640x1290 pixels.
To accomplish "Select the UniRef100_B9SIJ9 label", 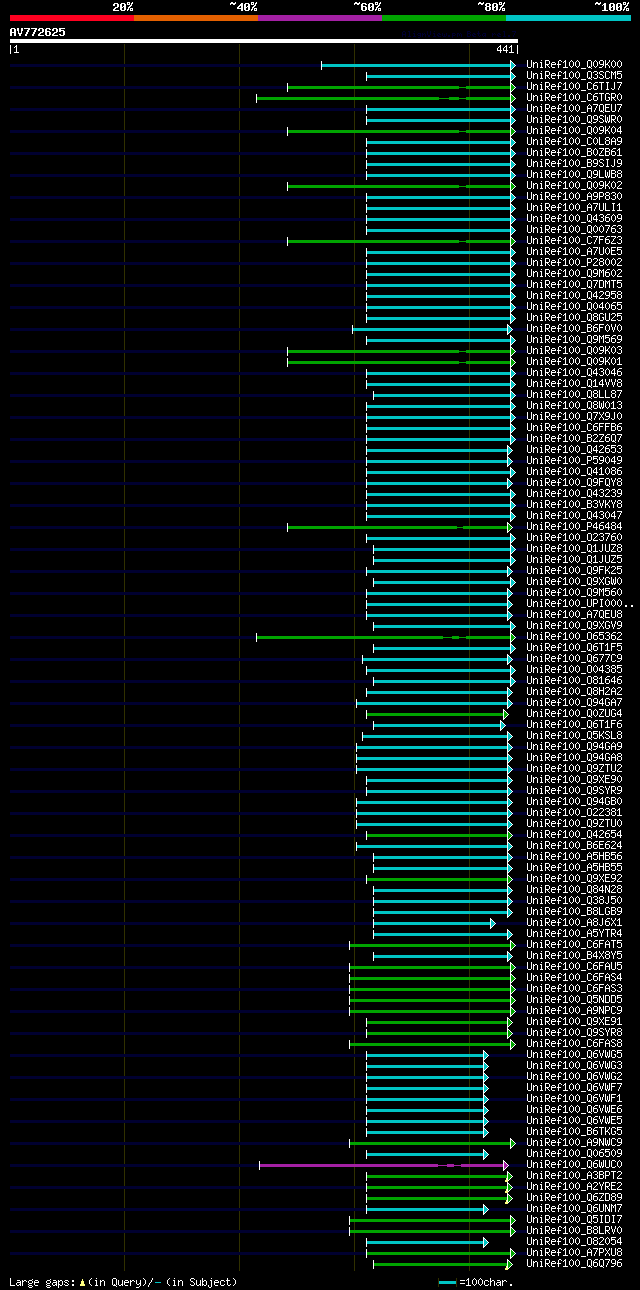I will pyautogui.click(x=574, y=163).
